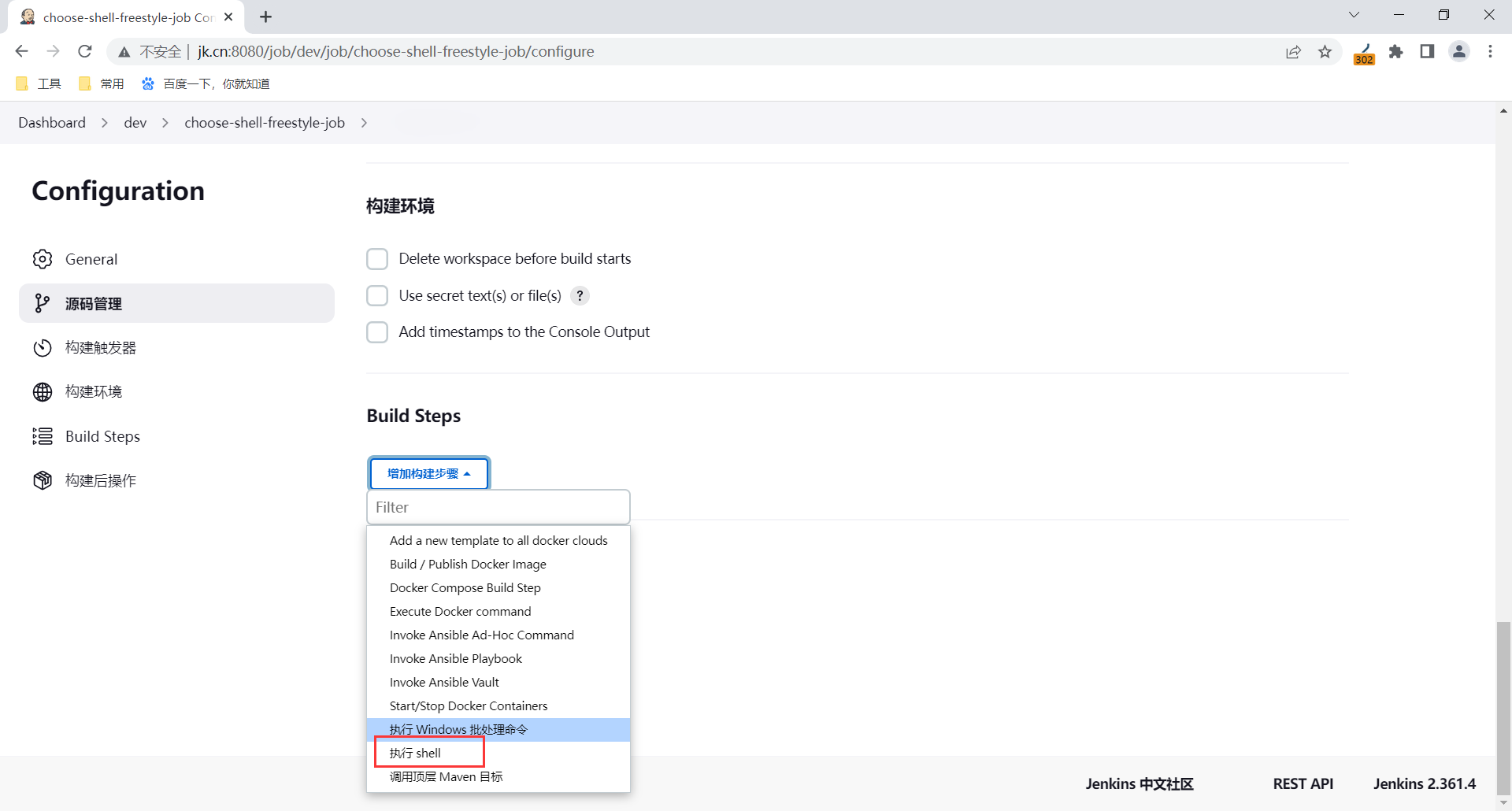Enable Add timestamps to the Console Output
Viewport: 1512px width, 811px height.
point(377,332)
